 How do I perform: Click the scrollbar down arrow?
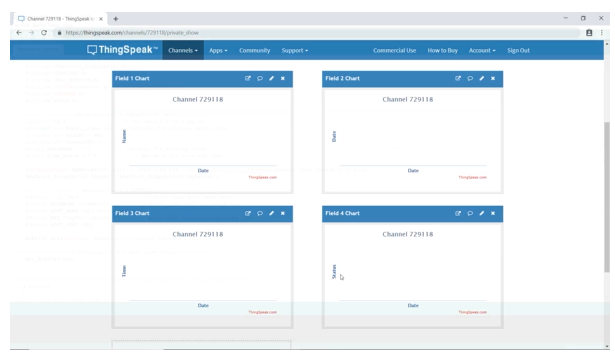pos(607,346)
